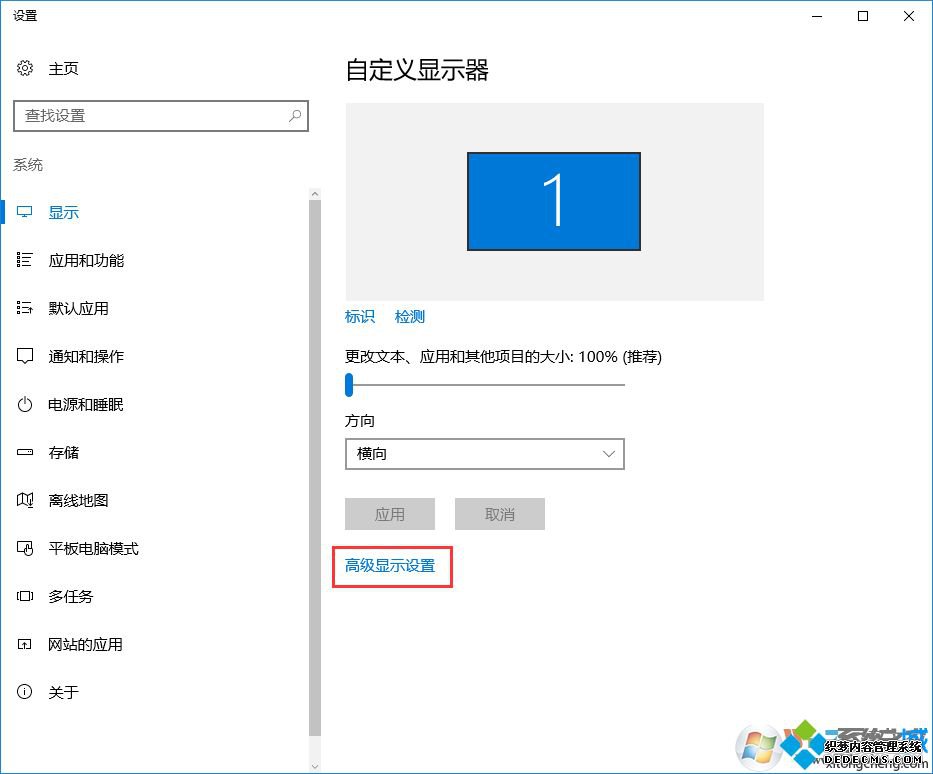Select display 1 monitor thumbnail
Image resolution: width=933 pixels, height=774 pixels.
[x=554, y=201]
